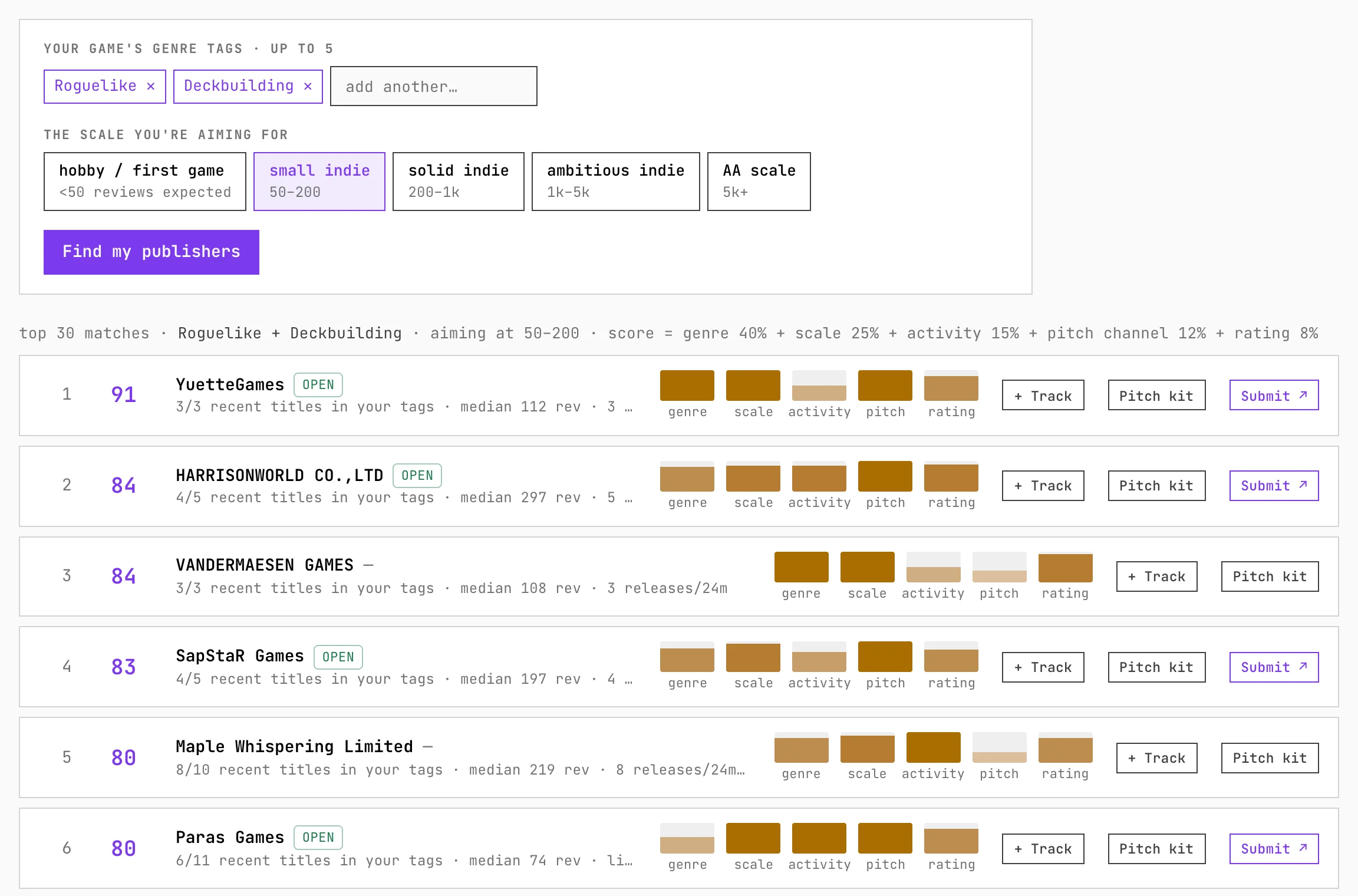Open Pitch kit for HARRISONWORLD CO.,LTD
1358x896 pixels.
pos(1156,486)
